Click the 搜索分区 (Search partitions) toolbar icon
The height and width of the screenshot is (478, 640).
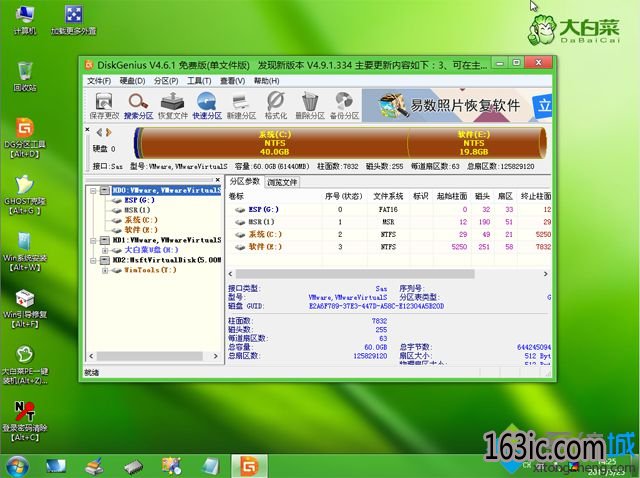coord(138,105)
